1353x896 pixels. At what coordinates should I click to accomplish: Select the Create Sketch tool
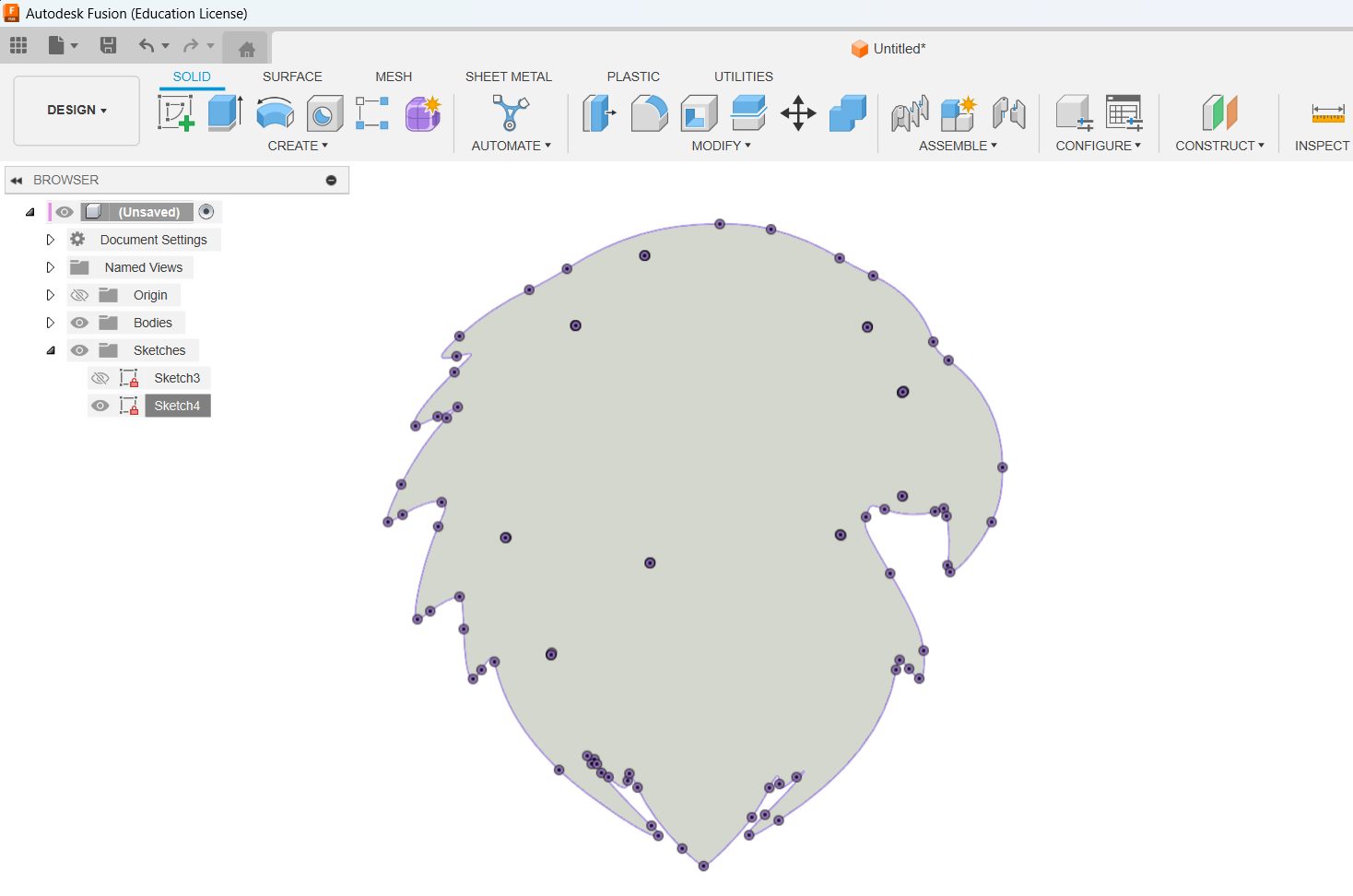(x=176, y=113)
